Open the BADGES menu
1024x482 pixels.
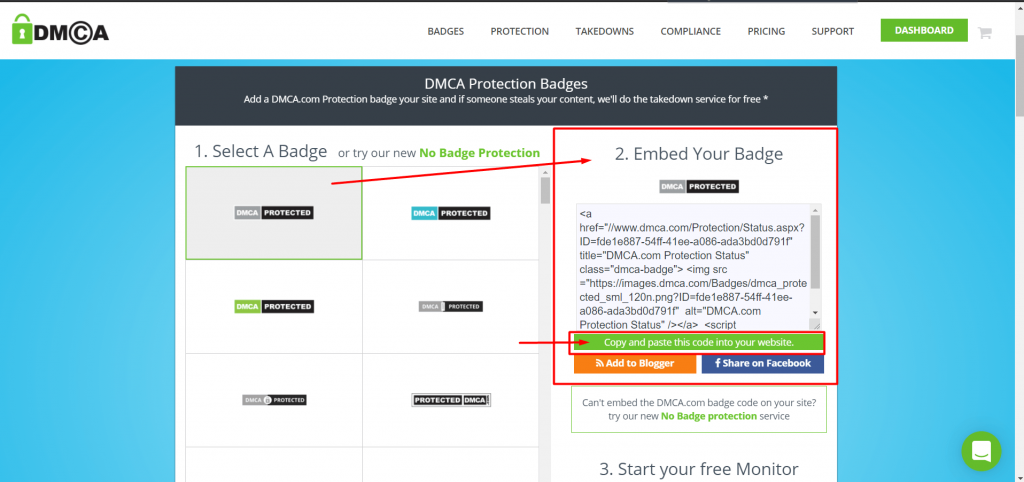tap(445, 31)
